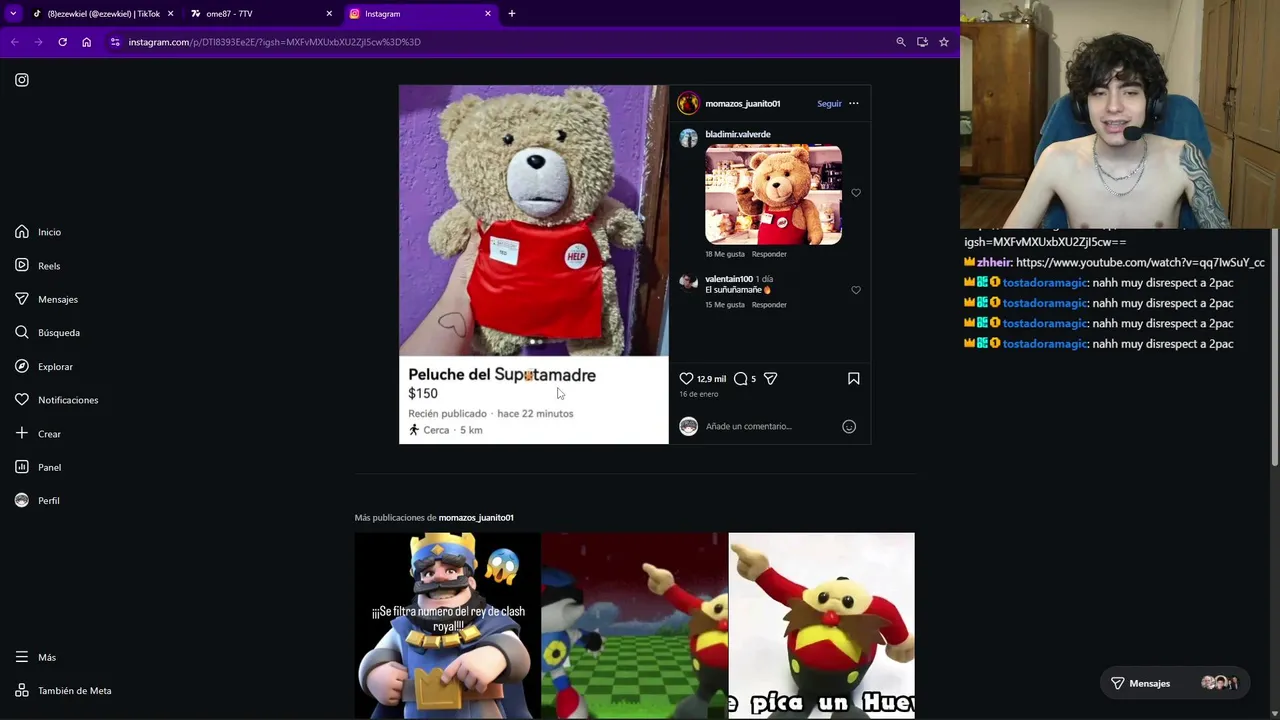Like bladimir.valverde's comment
The image size is (1280, 720).
click(856, 193)
